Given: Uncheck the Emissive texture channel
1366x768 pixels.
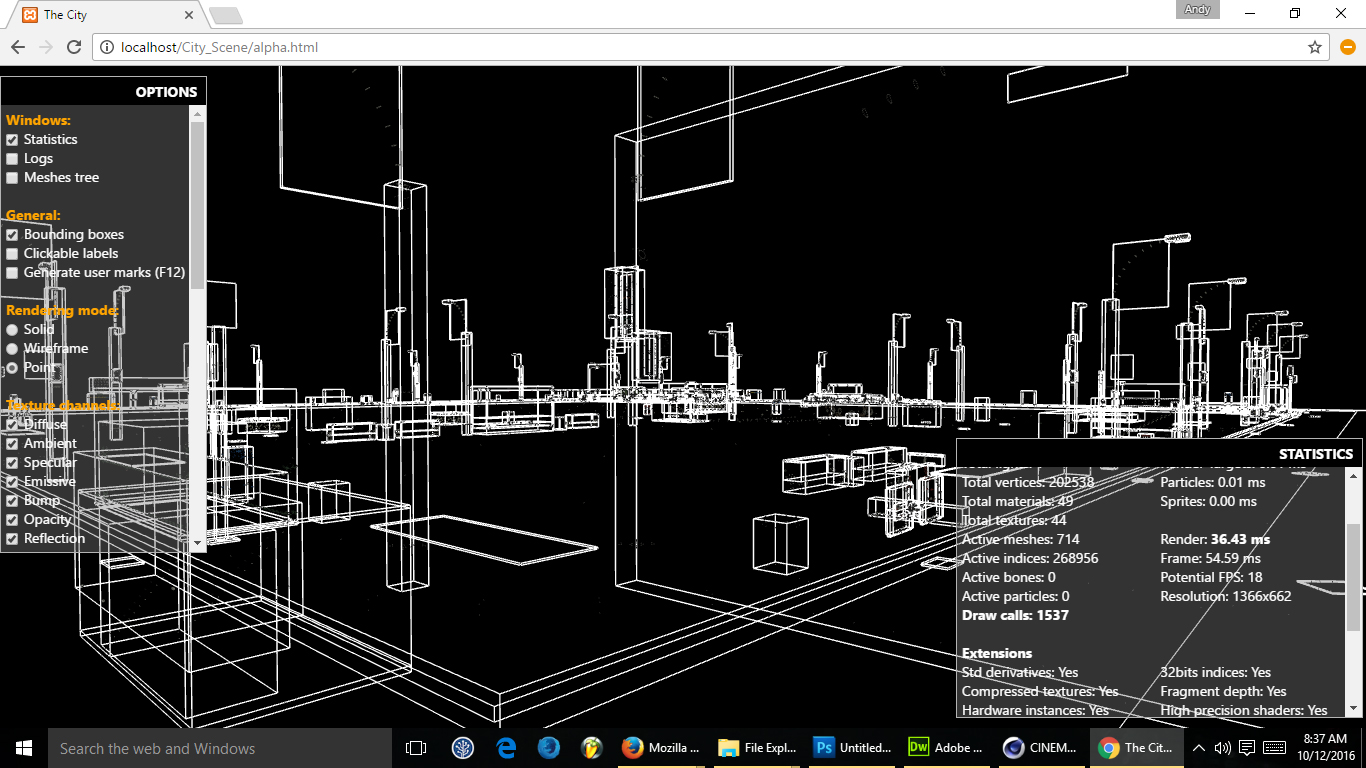Looking at the screenshot, I should pyautogui.click(x=13, y=482).
